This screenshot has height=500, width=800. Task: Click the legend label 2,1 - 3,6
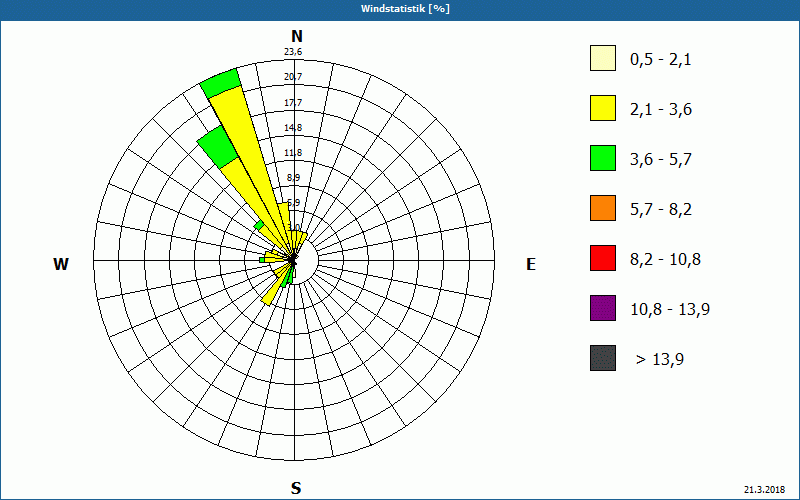point(661,110)
